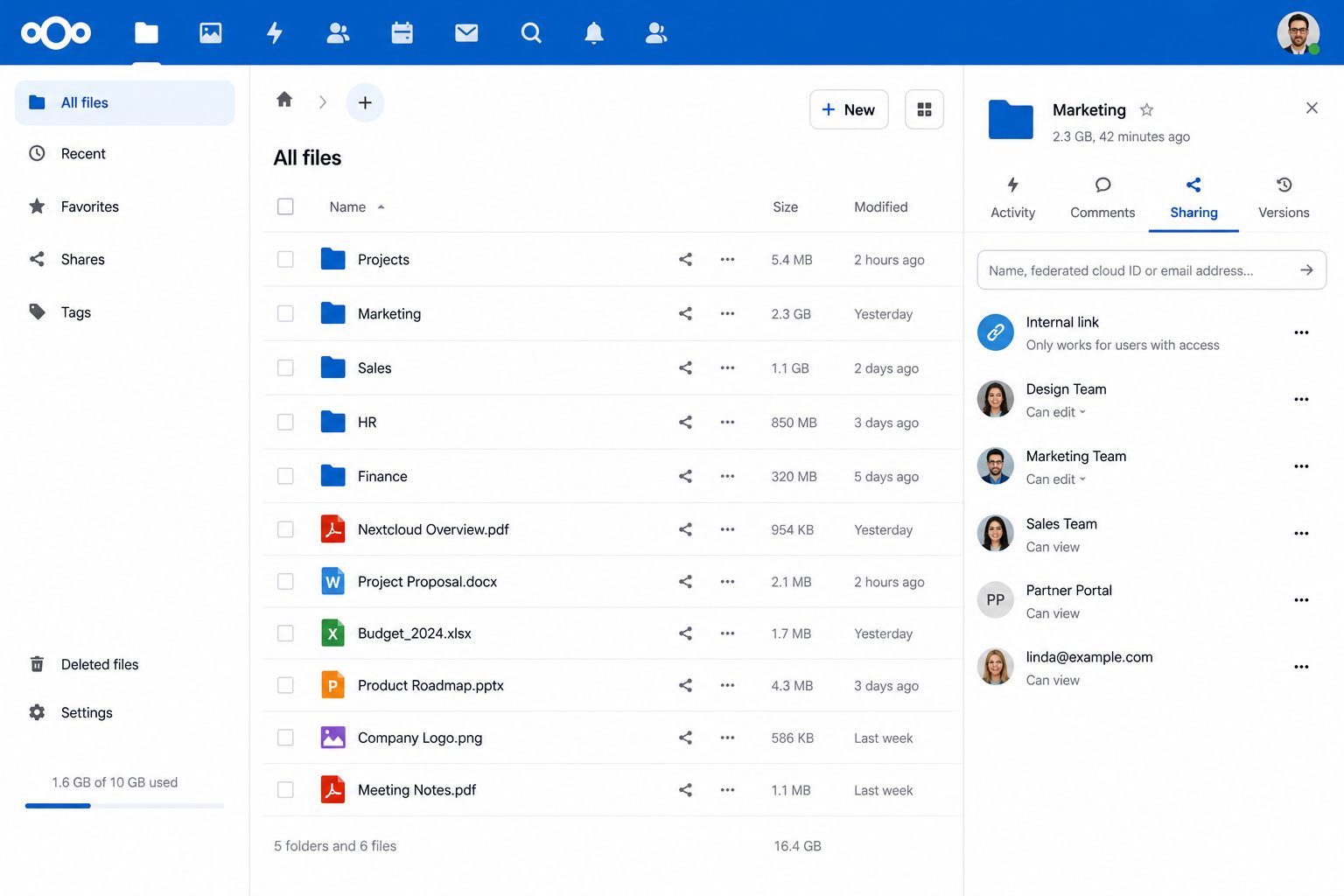This screenshot has height=896, width=1344.
Task: Open the Photos app icon
Action: point(211,33)
